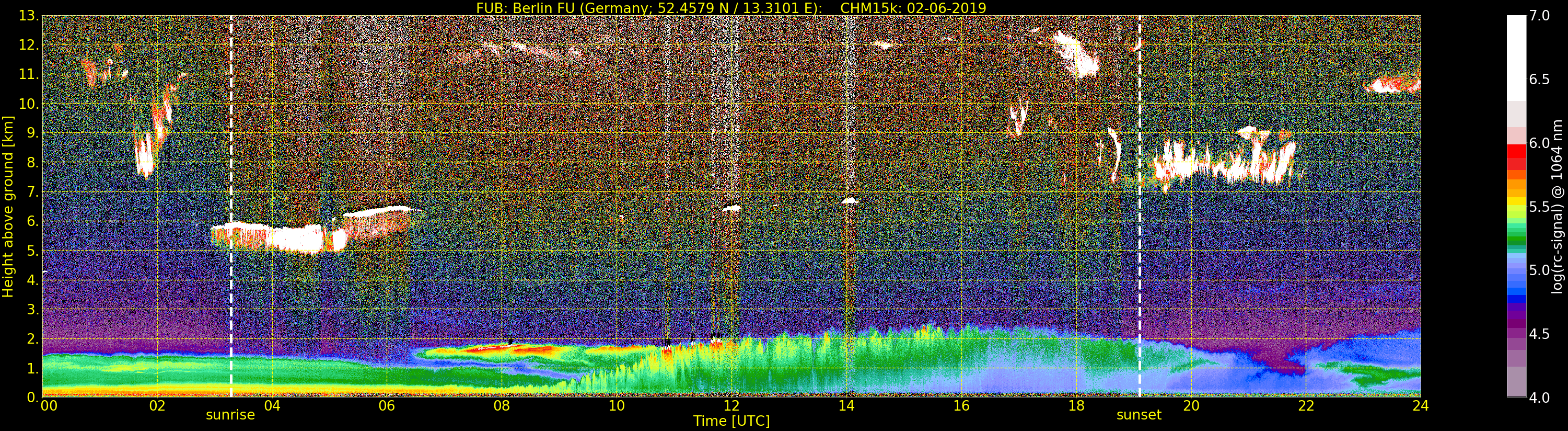Click the colorbar value '6.5'
This screenshot has width=1568, height=431.
(1539, 80)
